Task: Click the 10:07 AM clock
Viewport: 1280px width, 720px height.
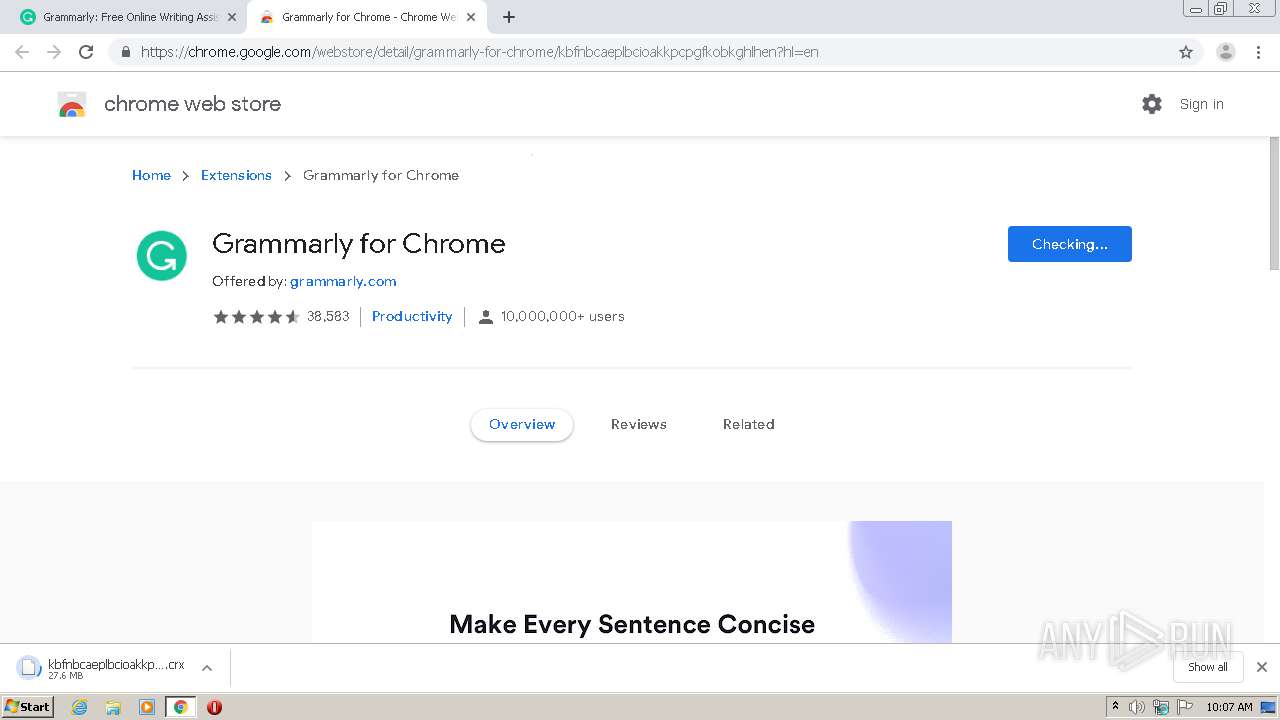Action: (1229, 707)
